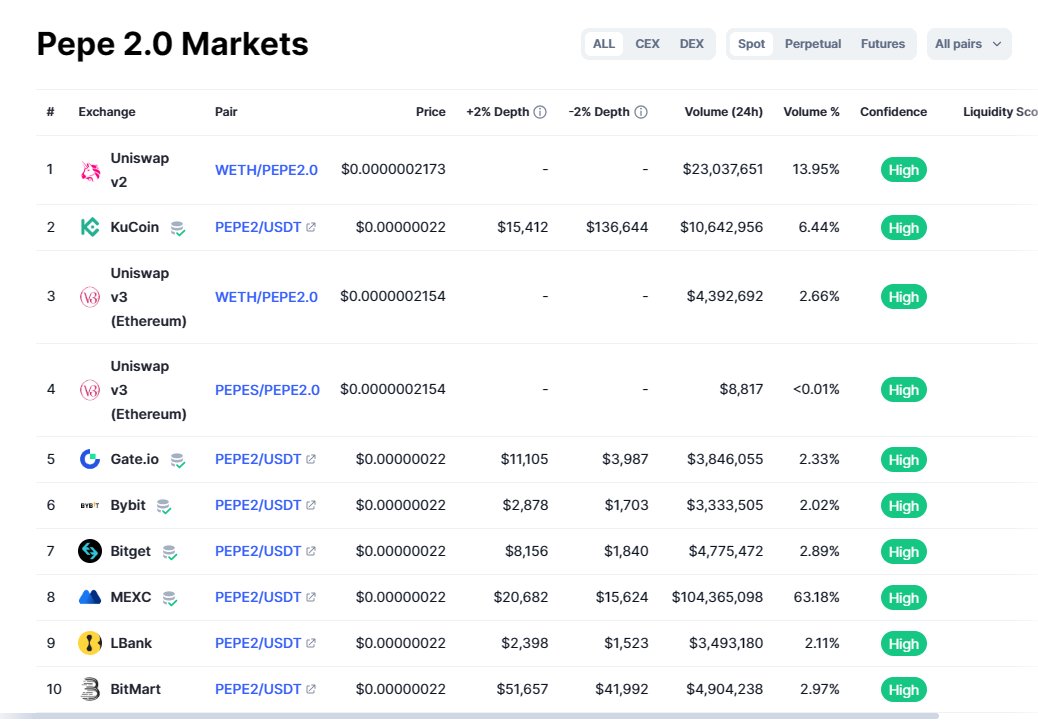The height and width of the screenshot is (725, 1038).
Task: Click BitMart +2% depth $51,657
Action: [522, 689]
